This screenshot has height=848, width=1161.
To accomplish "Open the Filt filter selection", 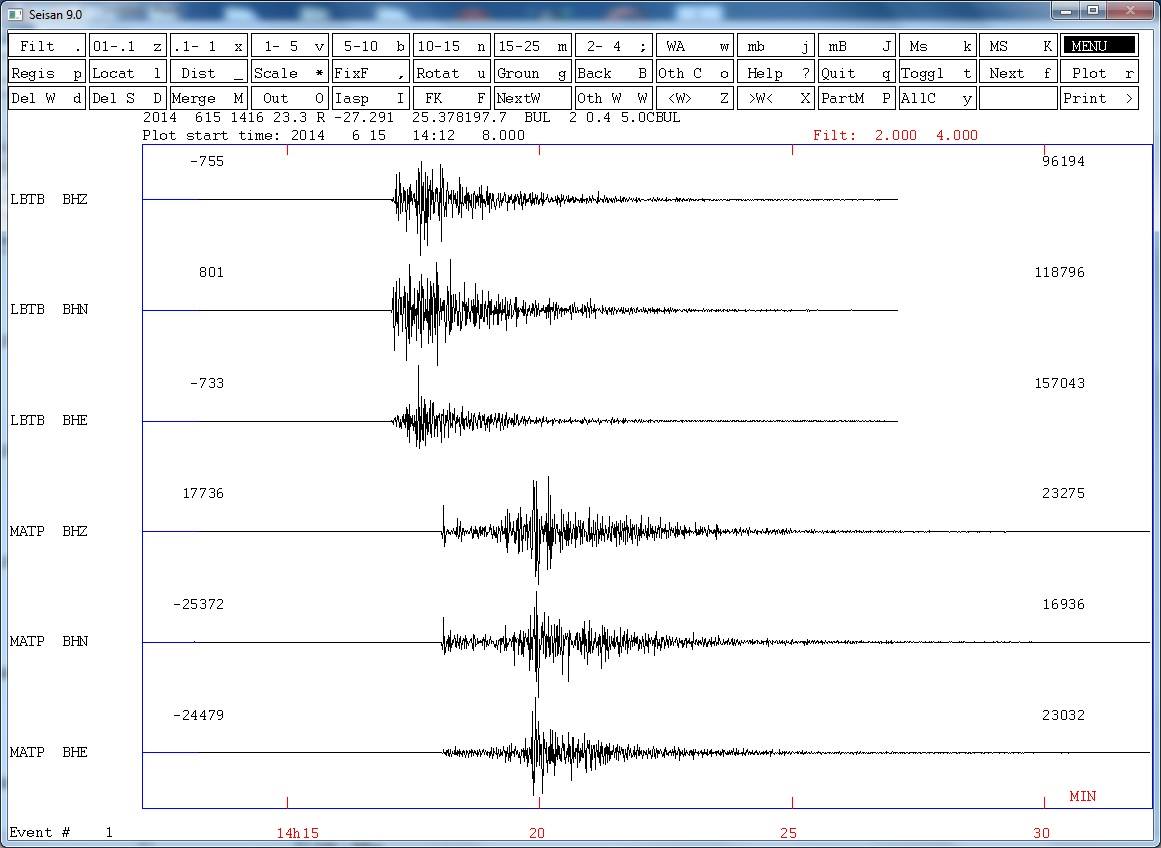I will point(45,45).
